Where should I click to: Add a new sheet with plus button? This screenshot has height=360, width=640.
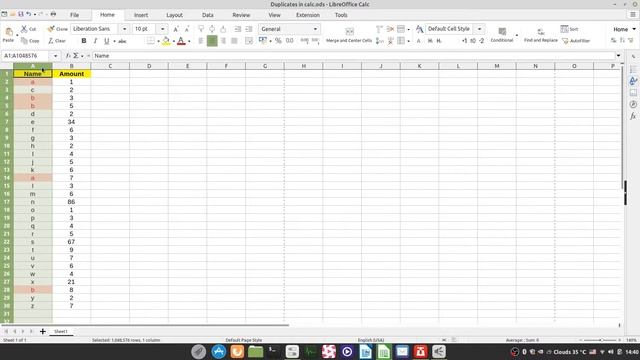point(42,331)
